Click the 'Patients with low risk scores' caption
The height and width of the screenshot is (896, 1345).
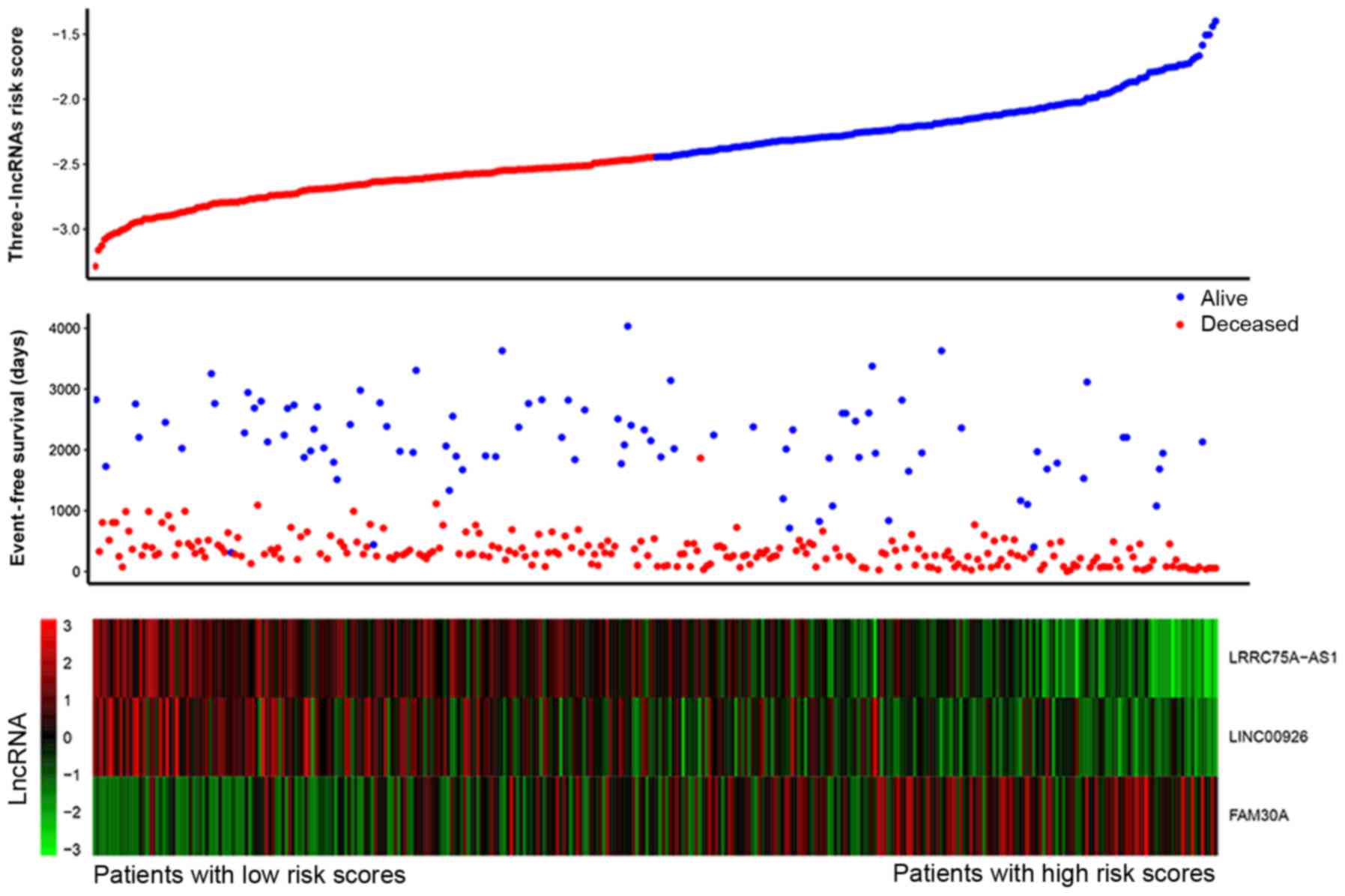tap(250, 874)
